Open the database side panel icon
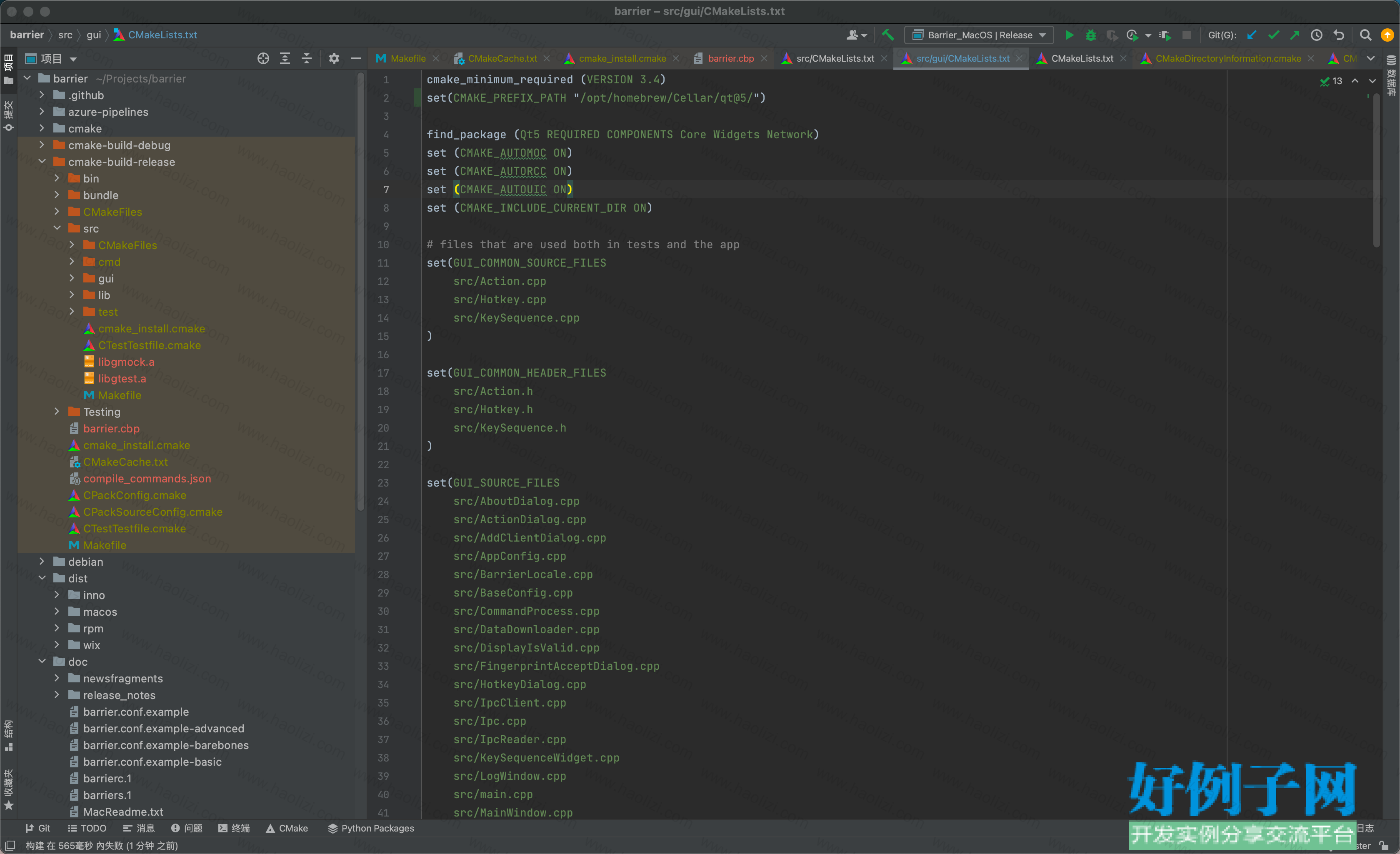 [x=1391, y=75]
